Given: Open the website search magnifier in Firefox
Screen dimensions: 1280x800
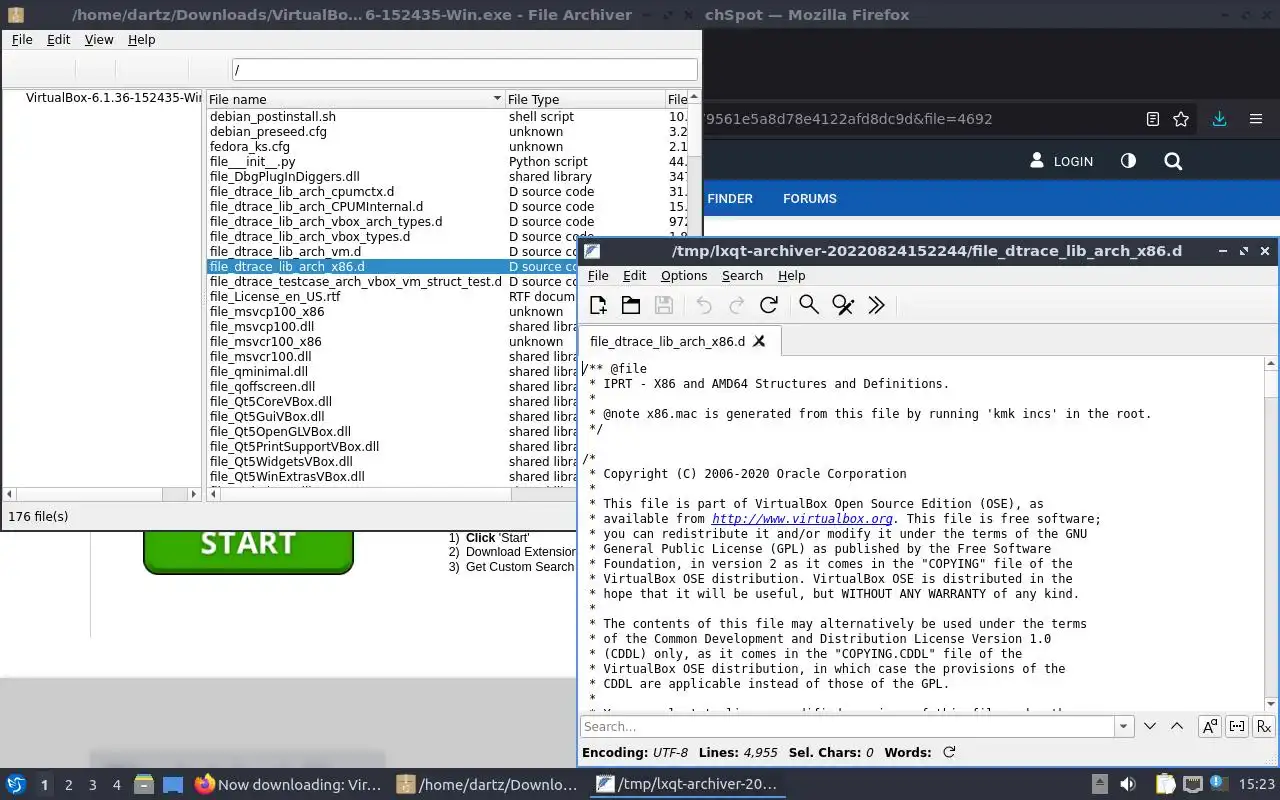Looking at the screenshot, I should [1173, 161].
